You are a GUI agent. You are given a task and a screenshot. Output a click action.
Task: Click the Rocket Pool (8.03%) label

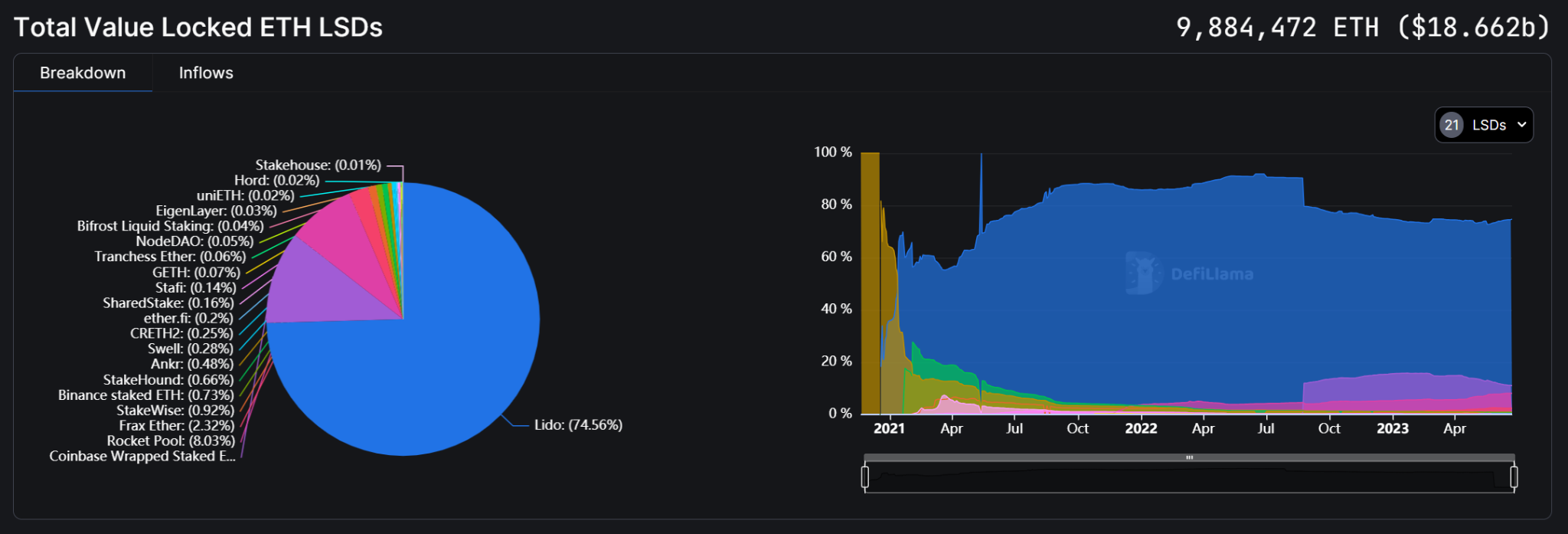coord(171,441)
